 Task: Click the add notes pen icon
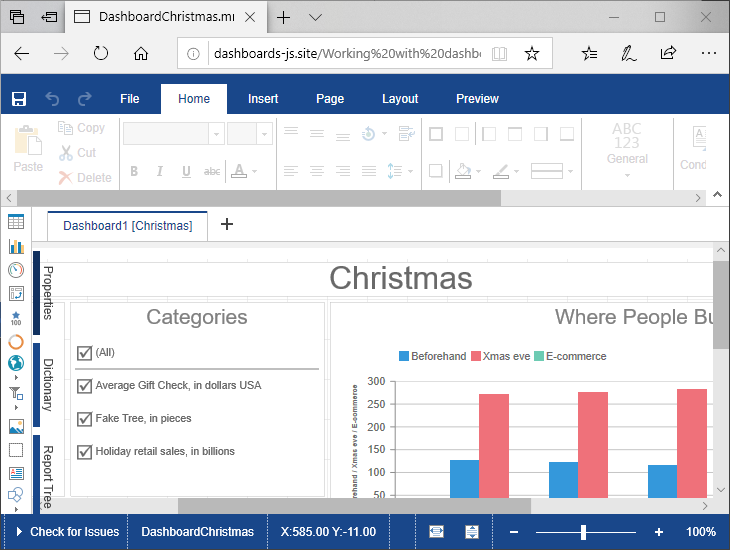(629, 54)
